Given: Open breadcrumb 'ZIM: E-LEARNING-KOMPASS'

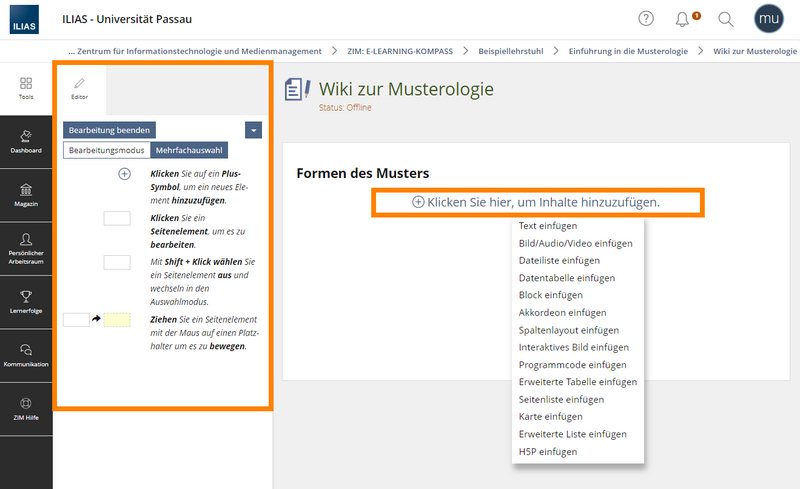Looking at the screenshot, I should (400, 51).
